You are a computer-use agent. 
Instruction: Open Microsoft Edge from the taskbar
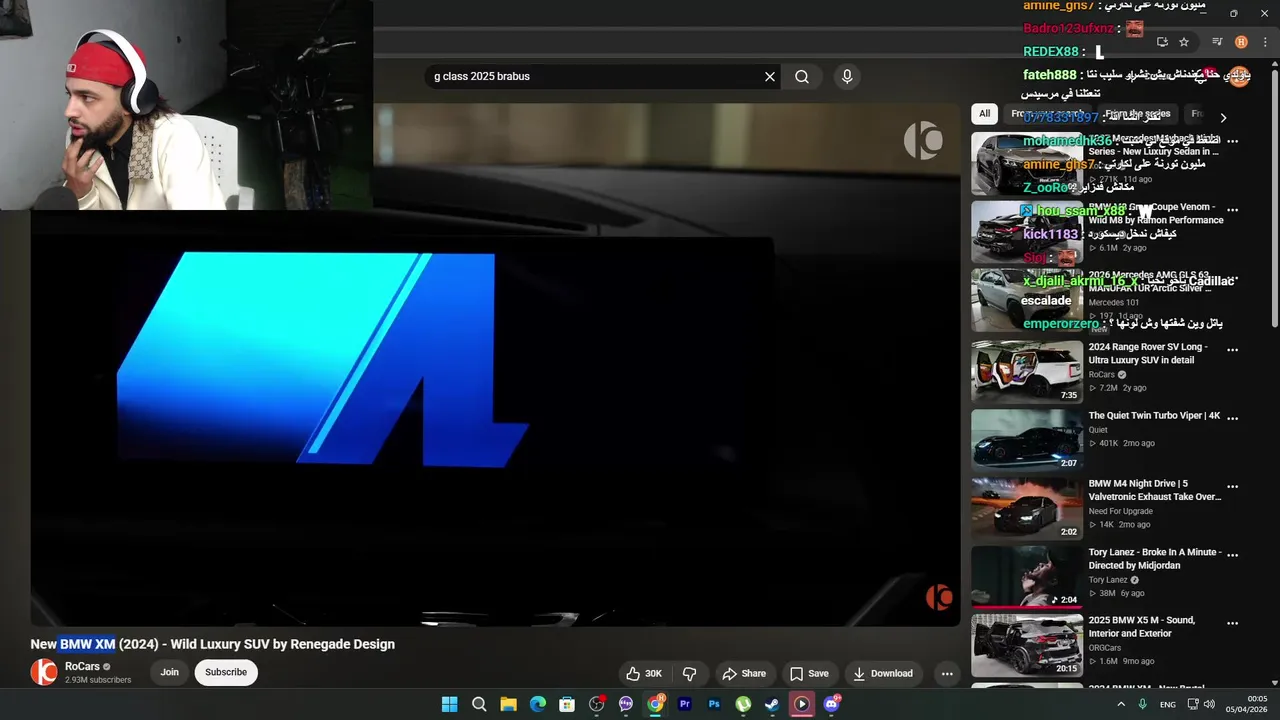click(538, 704)
